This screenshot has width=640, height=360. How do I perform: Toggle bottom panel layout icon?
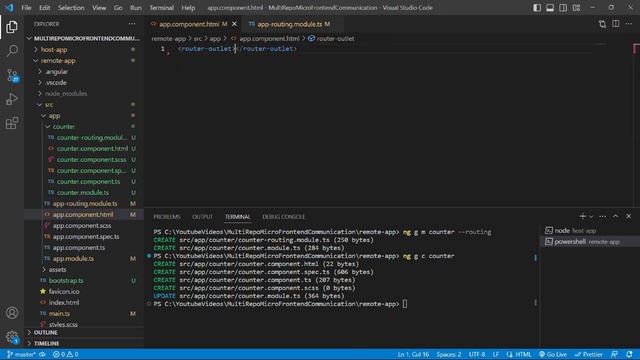(550, 8)
